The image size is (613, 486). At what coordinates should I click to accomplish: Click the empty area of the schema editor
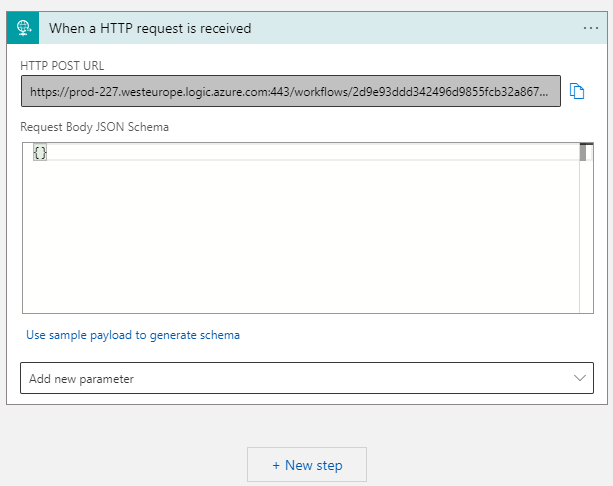tap(300, 240)
